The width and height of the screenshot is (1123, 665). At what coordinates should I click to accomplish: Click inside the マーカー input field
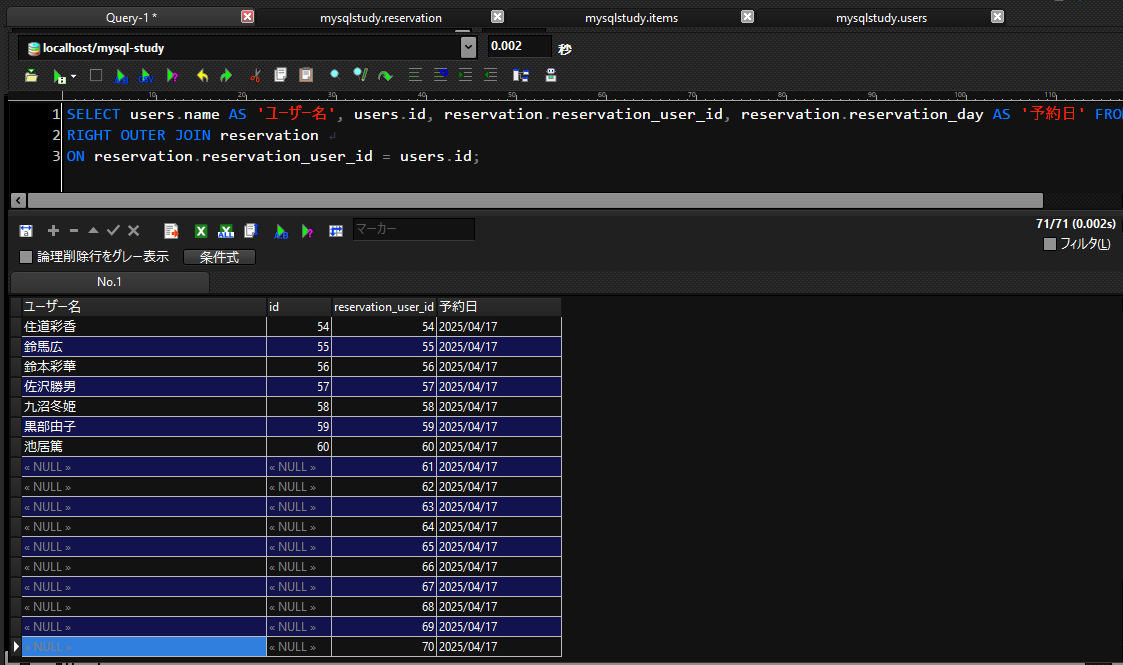click(413, 228)
